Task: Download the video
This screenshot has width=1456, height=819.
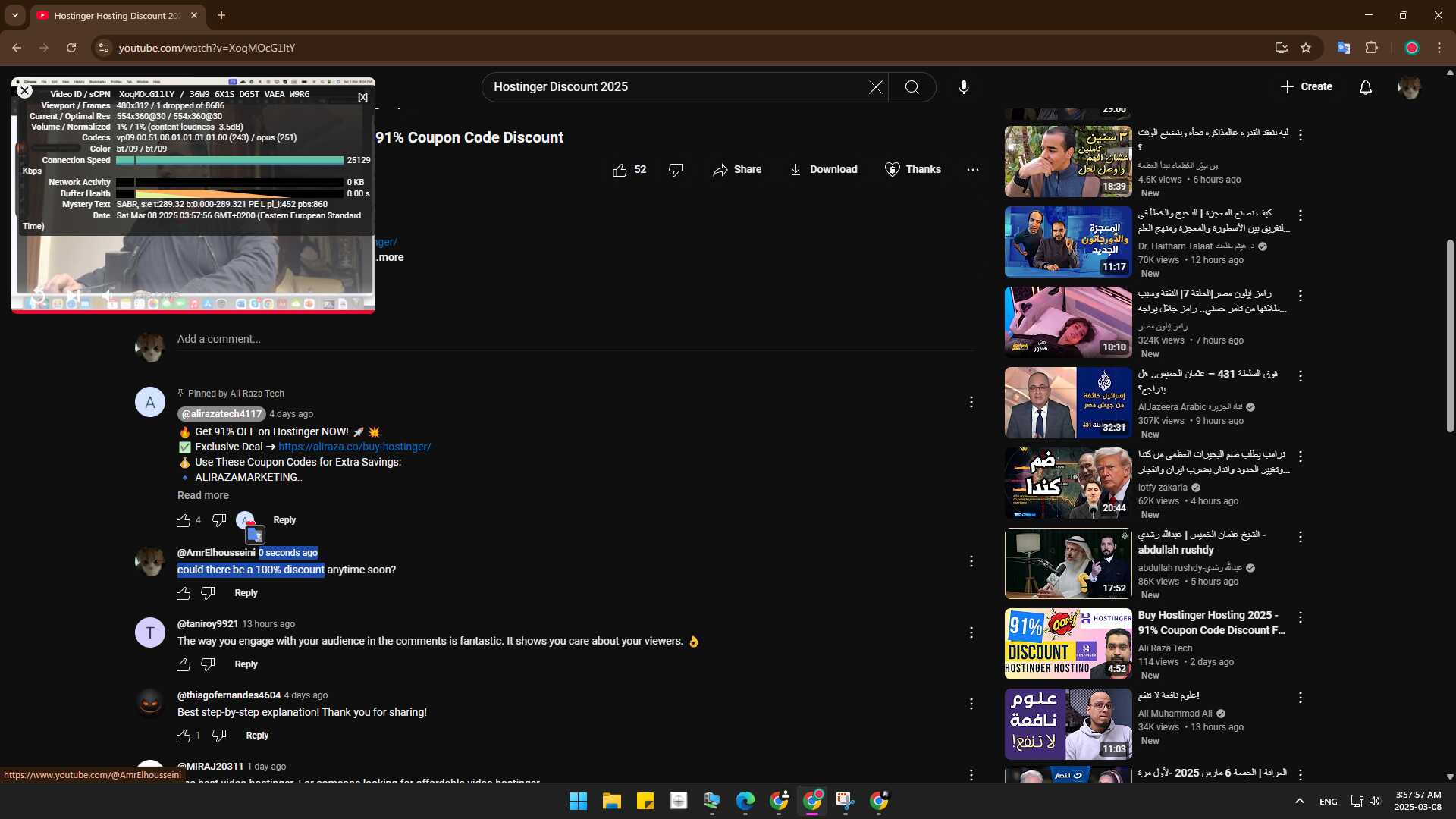Action: tap(824, 170)
